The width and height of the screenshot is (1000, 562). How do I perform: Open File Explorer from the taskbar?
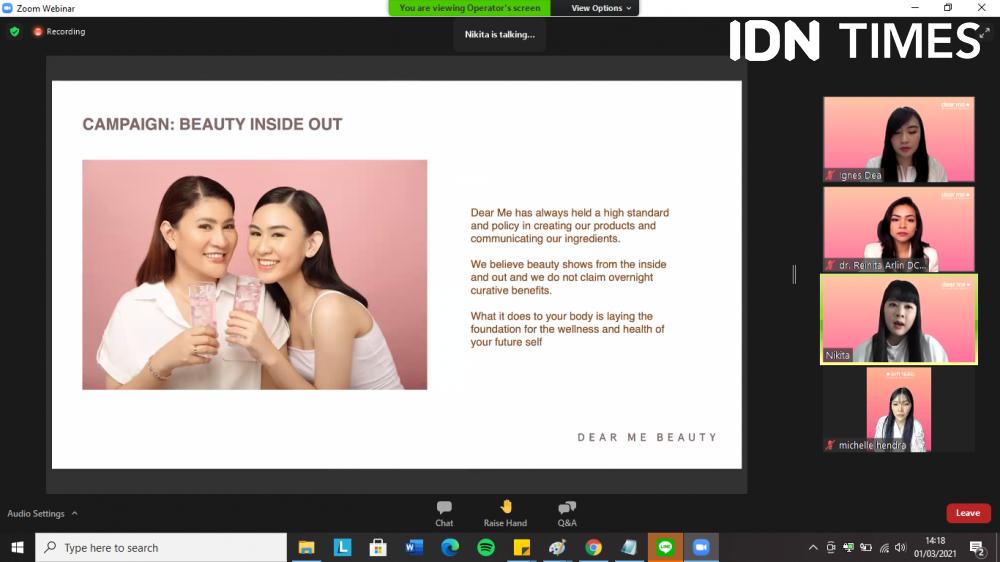coord(307,547)
